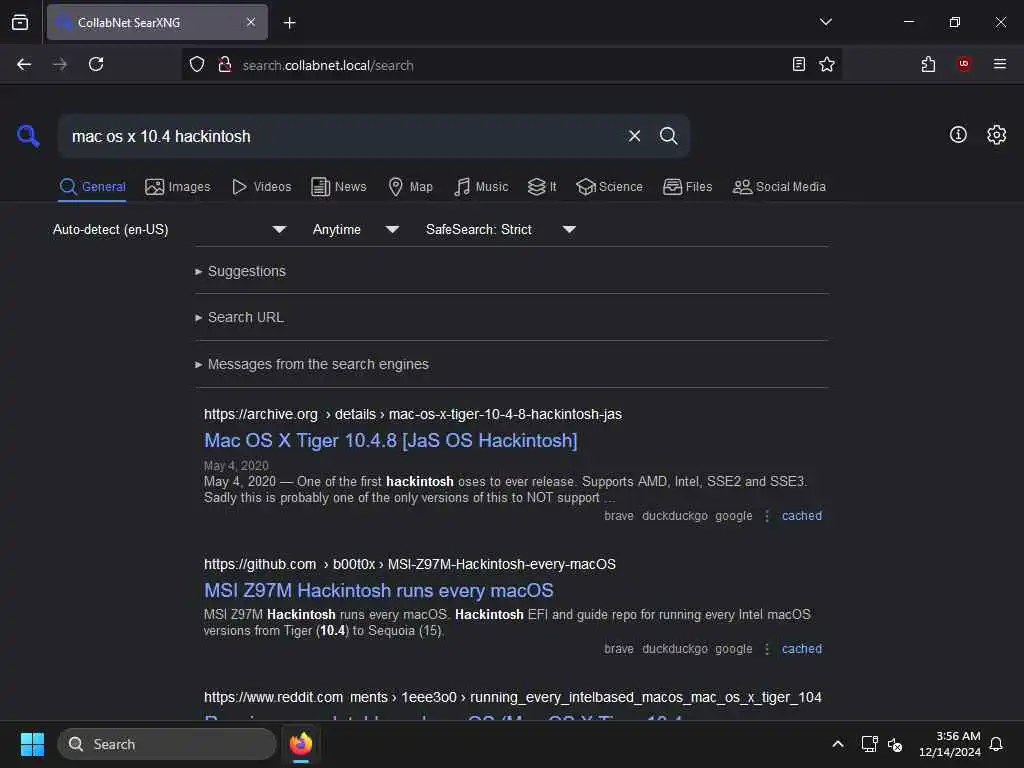
Task: Open archive.org result URL breadcrumb
Action: pos(413,414)
